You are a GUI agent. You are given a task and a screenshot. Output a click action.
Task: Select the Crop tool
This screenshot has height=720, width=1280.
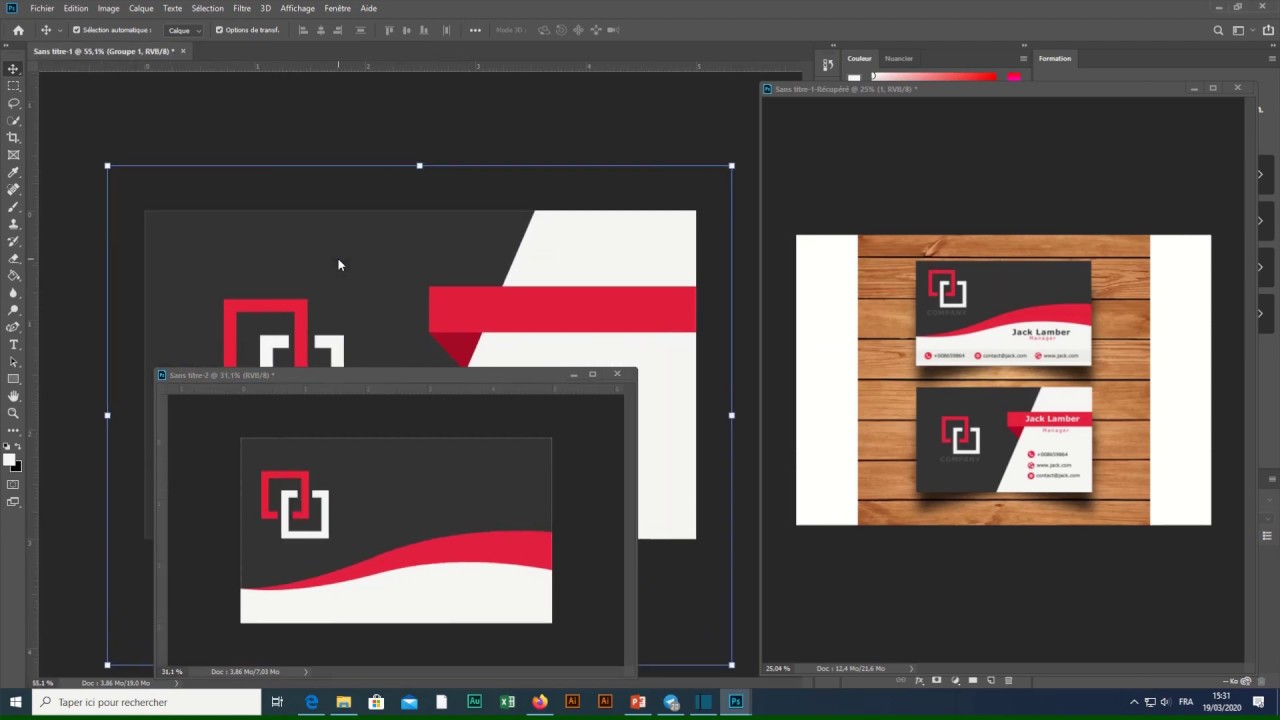(x=13, y=138)
